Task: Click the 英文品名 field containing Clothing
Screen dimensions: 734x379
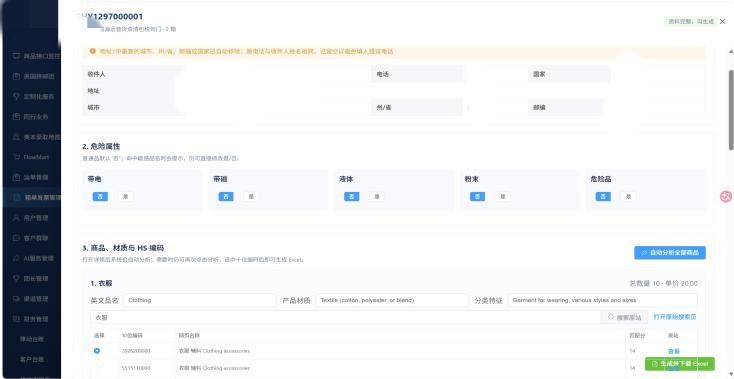Action: 200,300
